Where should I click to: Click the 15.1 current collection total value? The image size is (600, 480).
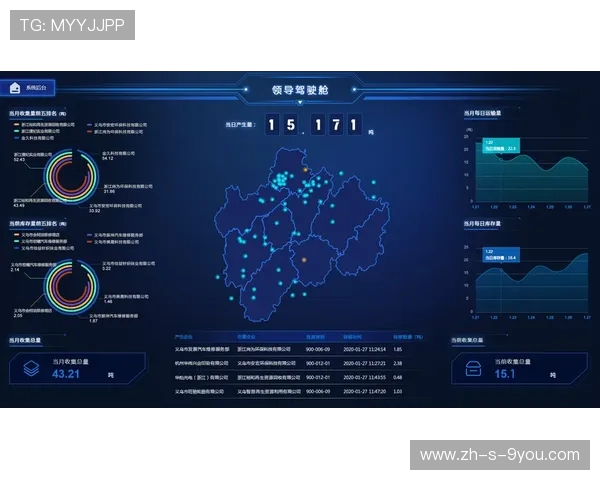pyautogui.click(x=505, y=374)
